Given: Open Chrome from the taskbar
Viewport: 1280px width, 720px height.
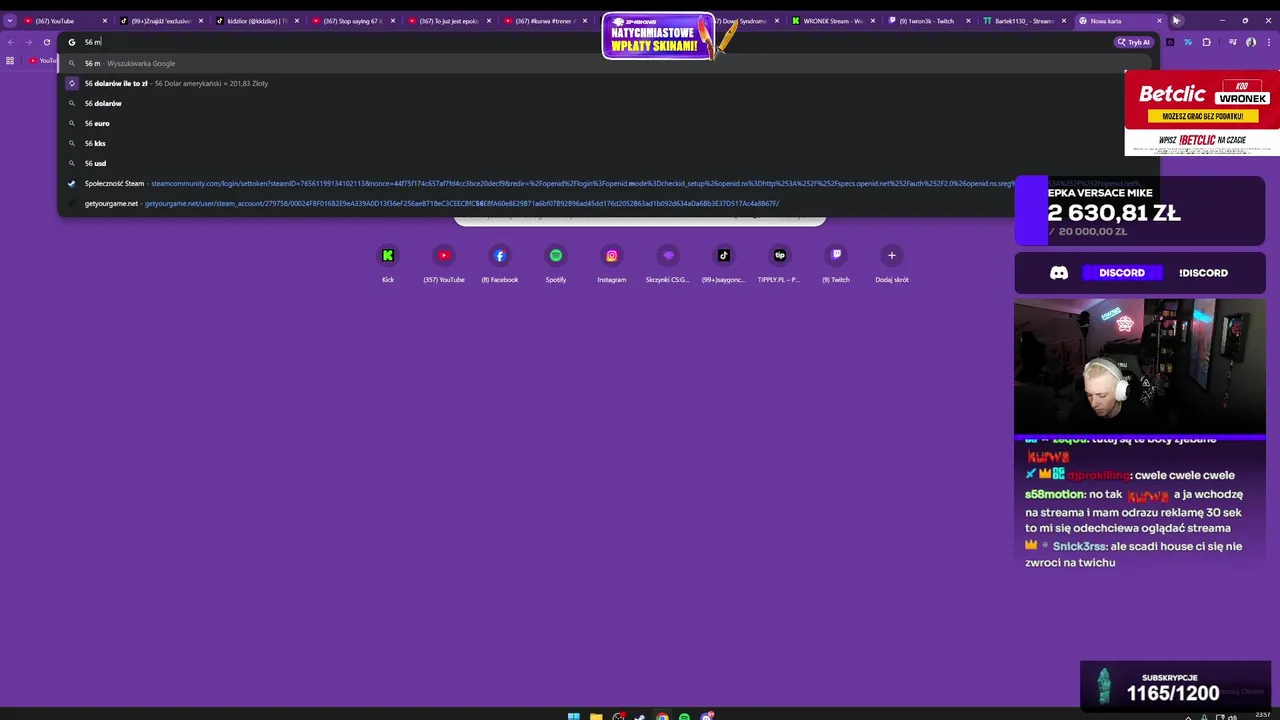Looking at the screenshot, I should point(662,717).
